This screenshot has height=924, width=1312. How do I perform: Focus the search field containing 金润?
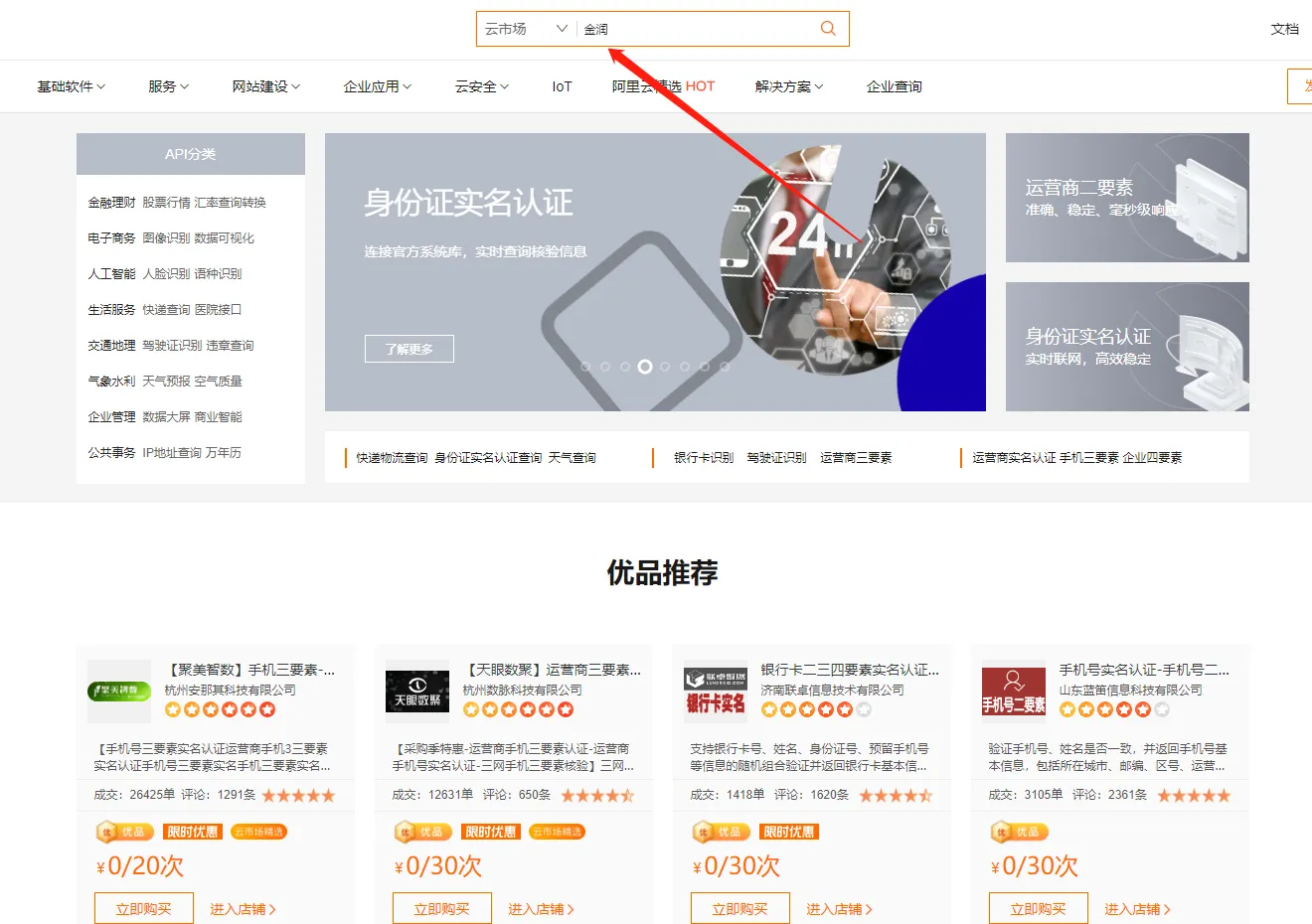[x=696, y=29]
